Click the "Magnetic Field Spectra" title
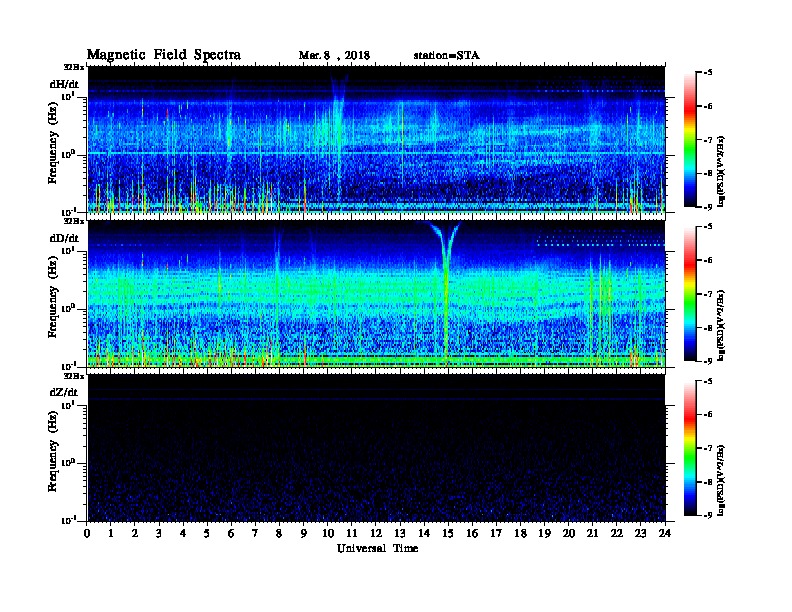 click(x=164, y=55)
